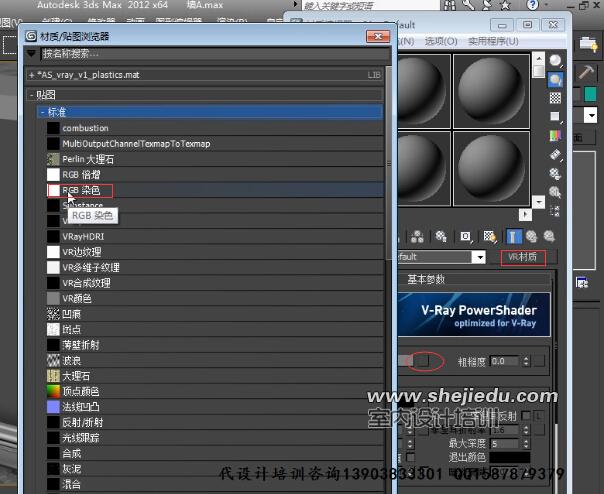Click the Perlin 大理石 map thumbnail
This screenshot has width=604, height=494.
[x=53, y=159]
